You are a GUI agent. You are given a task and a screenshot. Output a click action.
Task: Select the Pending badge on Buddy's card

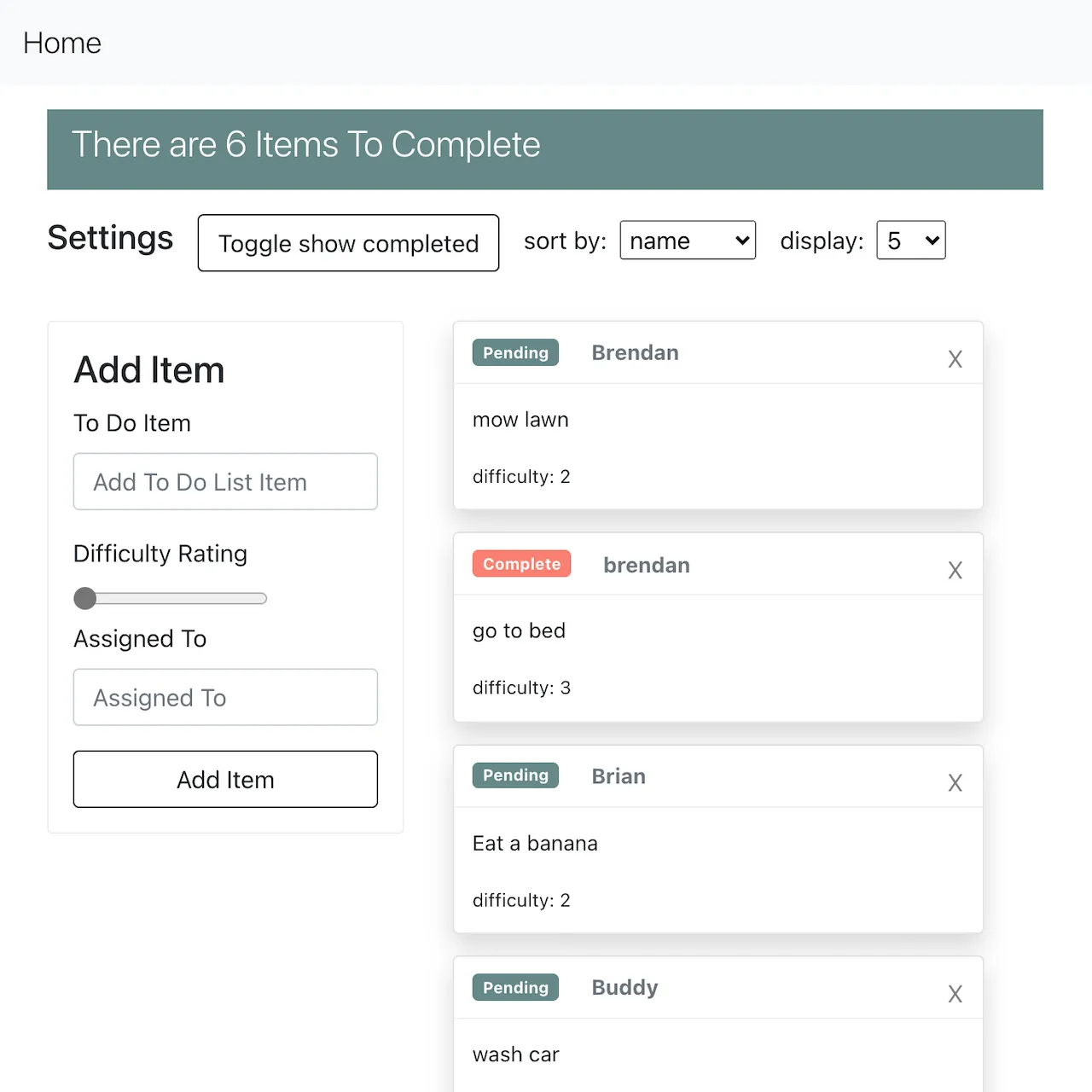(x=515, y=987)
